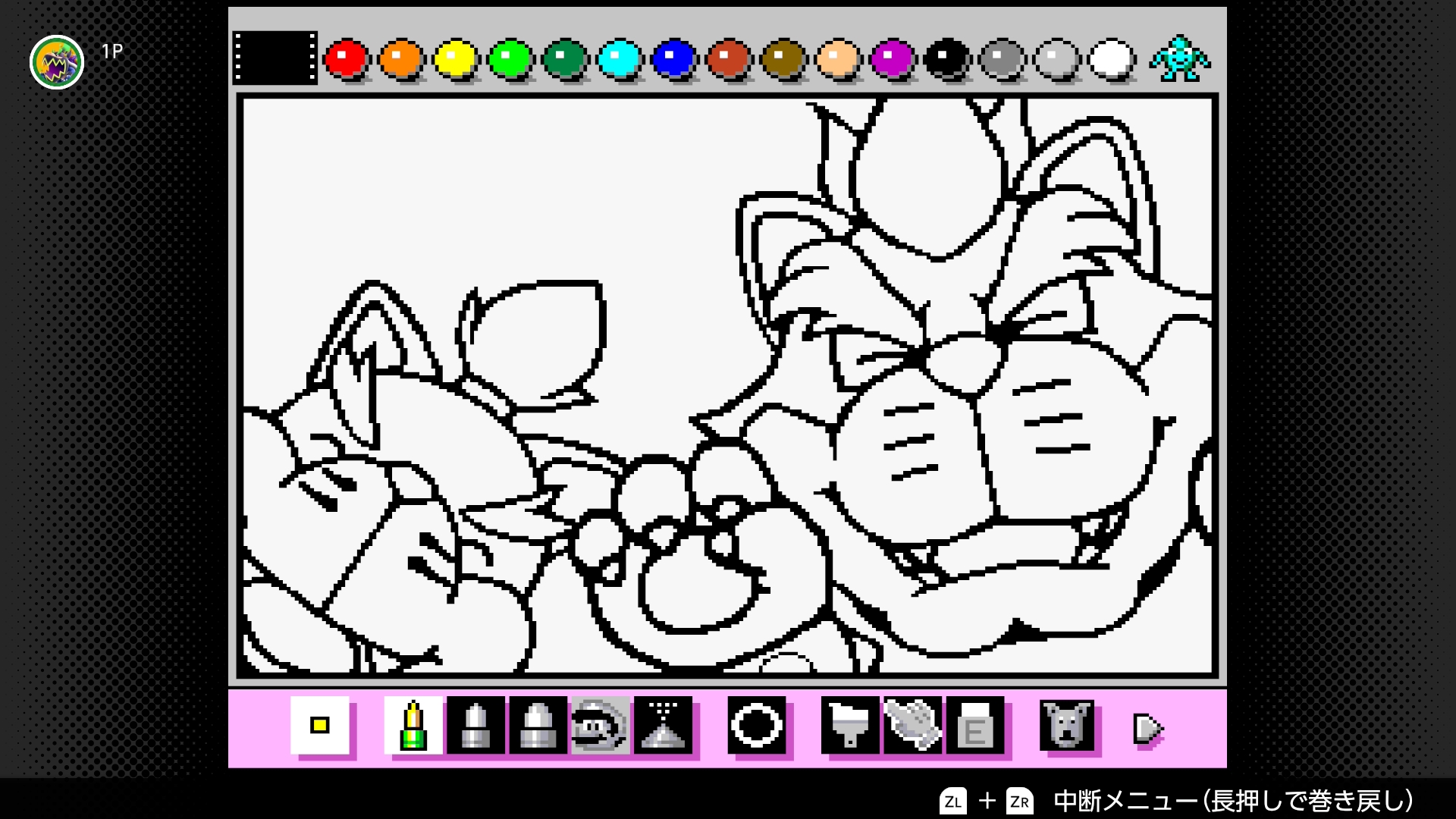Select the Mario stamp tool
Image resolution: width=1456 pixels, height=819 pixels.
(x=600, y=726)
